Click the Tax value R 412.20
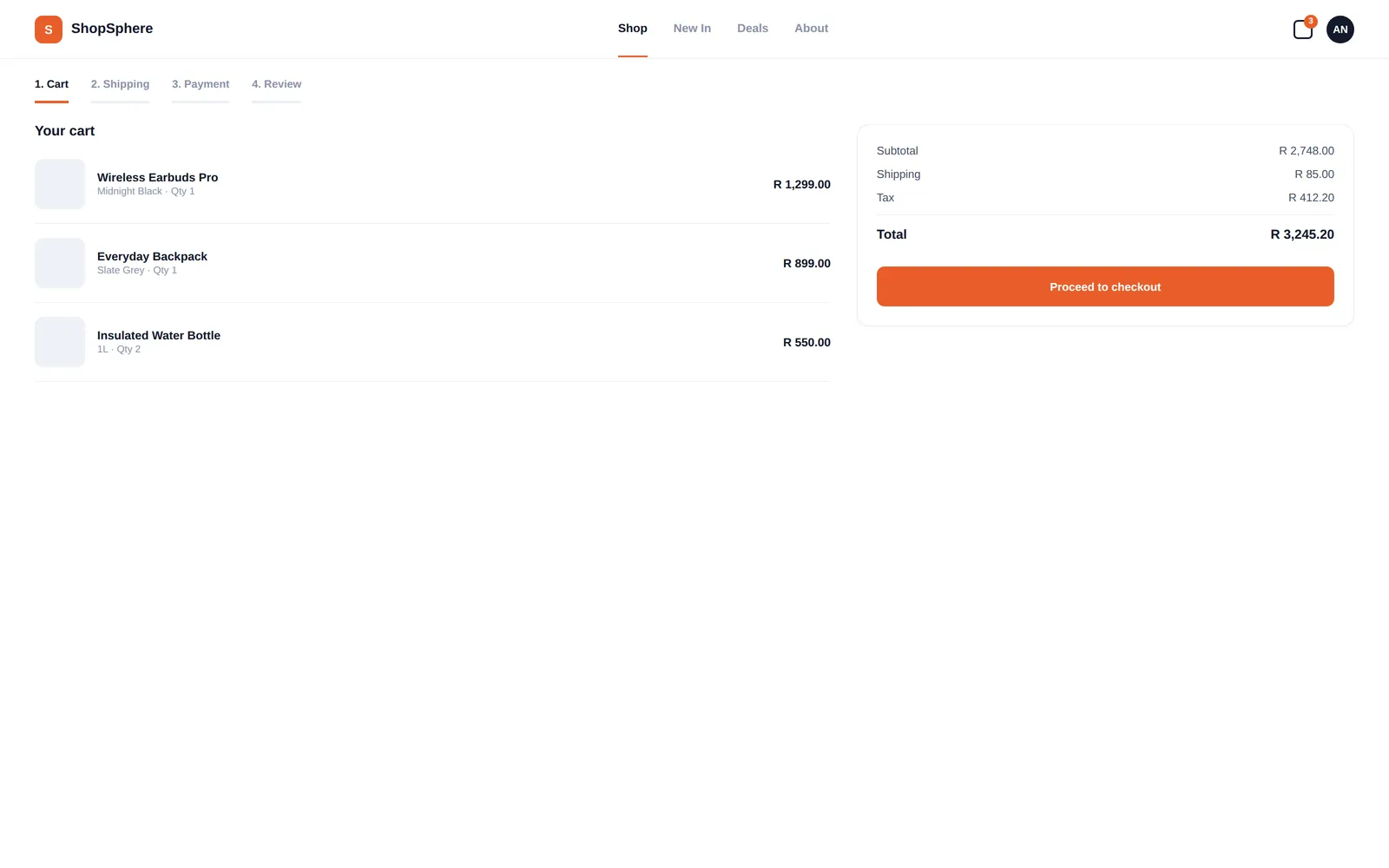 coord(1311,198)
